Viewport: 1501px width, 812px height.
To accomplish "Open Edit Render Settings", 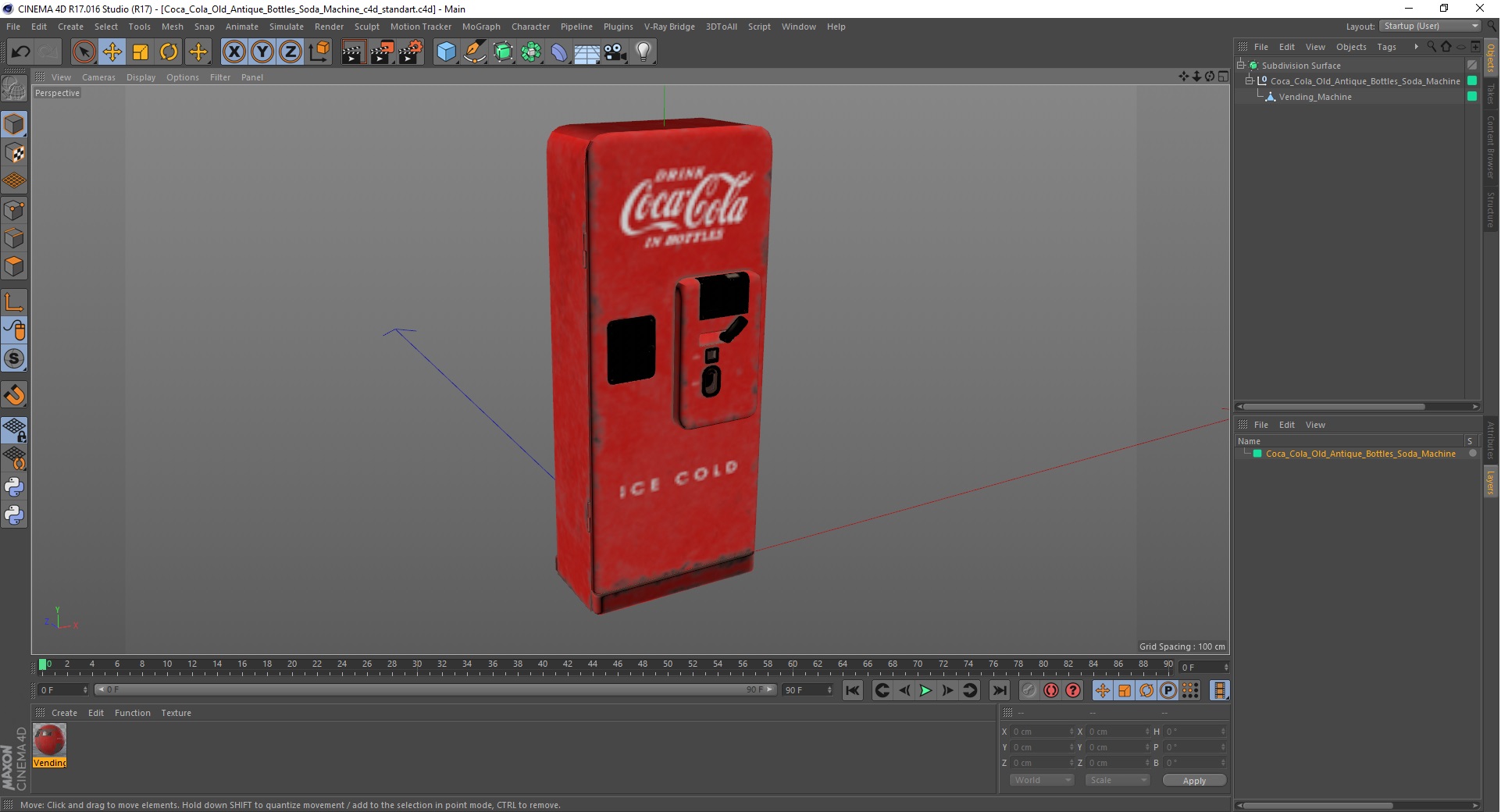I will point(411,52).
